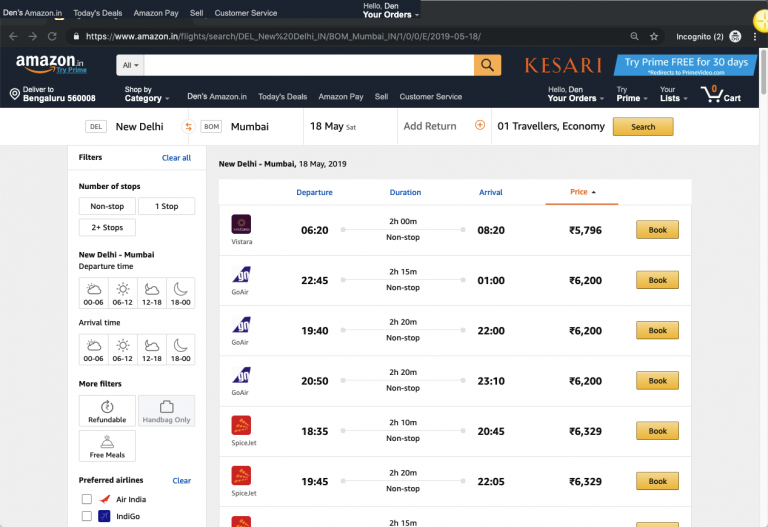The width and height of the screenshot is (768, 527).
Task: Click the Amazon.in logo
Action: coord(50,64)
